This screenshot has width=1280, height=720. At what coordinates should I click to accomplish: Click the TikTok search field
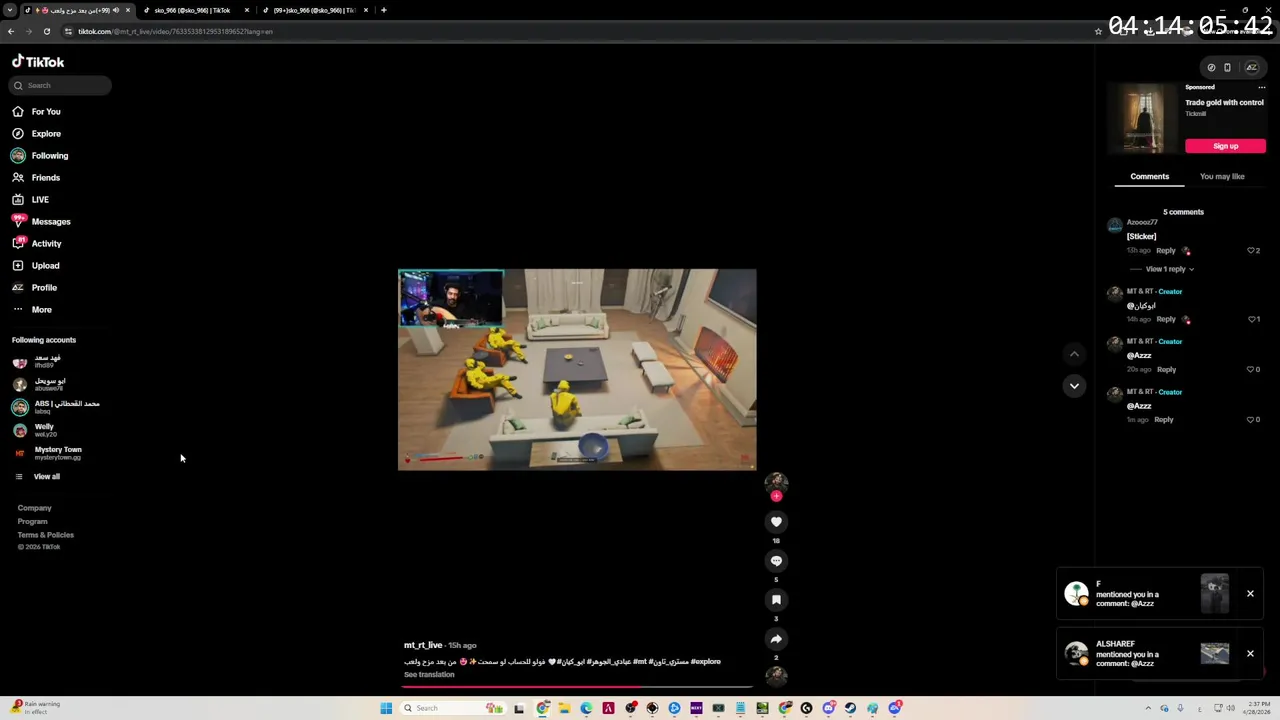[62, 86]
